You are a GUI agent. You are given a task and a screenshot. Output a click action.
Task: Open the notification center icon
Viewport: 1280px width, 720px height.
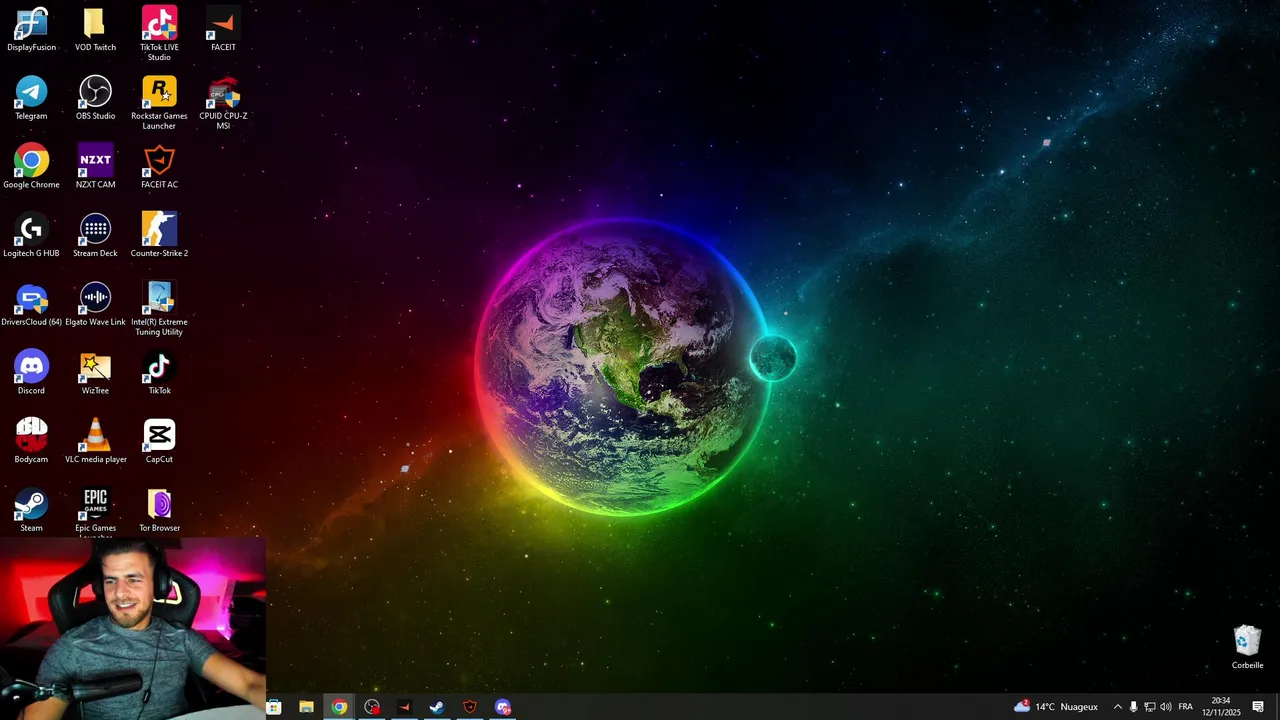[x=1258, y=707]
